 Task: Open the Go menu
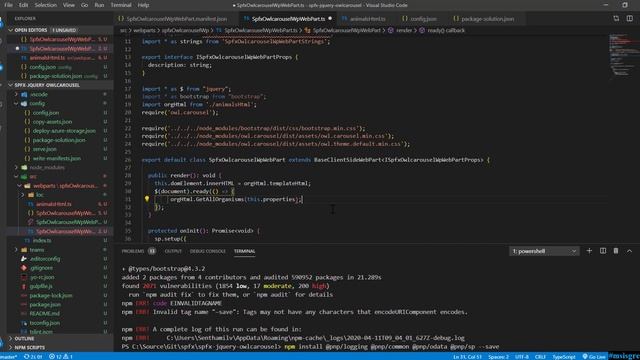(x=84, y=5)
